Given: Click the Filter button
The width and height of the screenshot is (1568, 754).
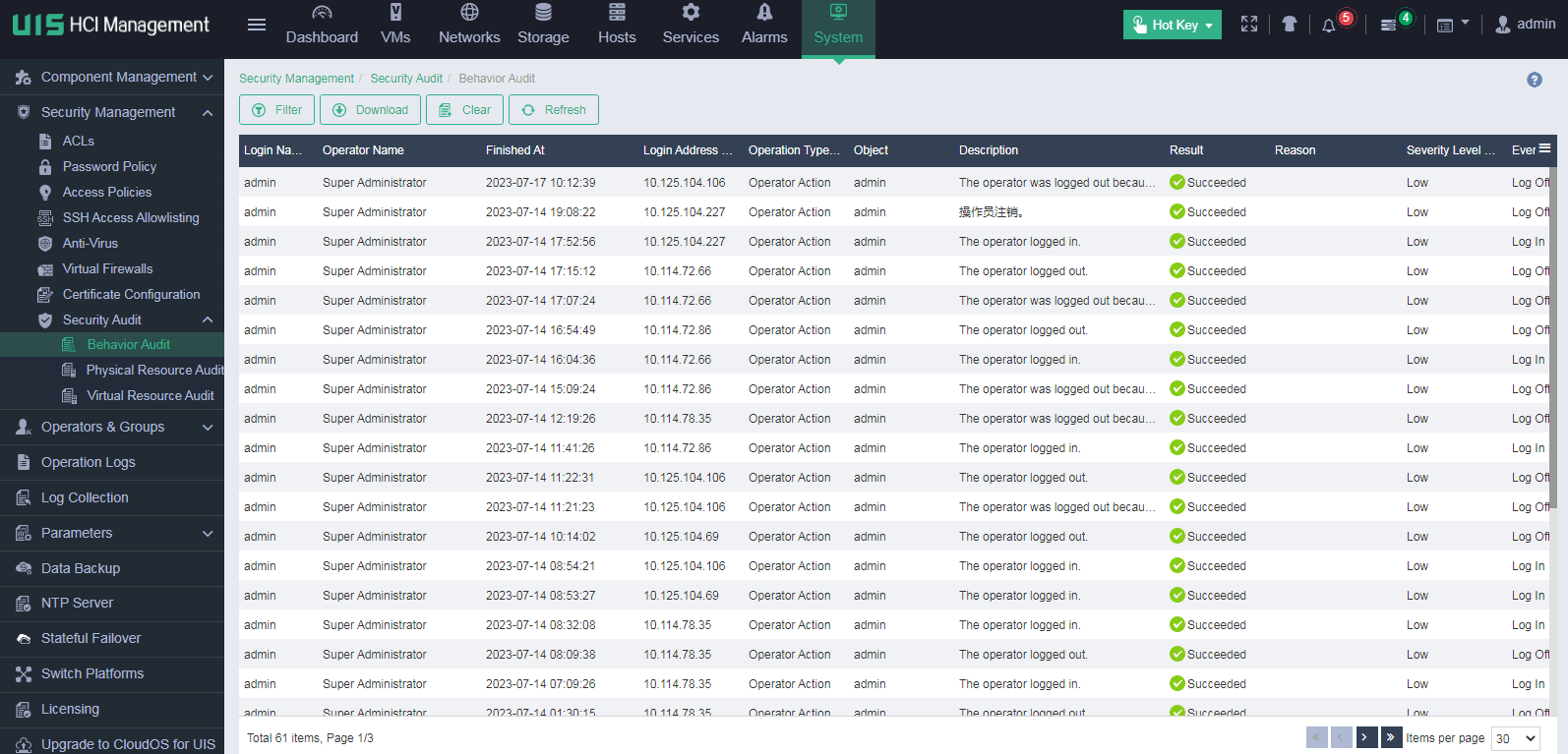Looking at the screenshot, I should 276,110.
